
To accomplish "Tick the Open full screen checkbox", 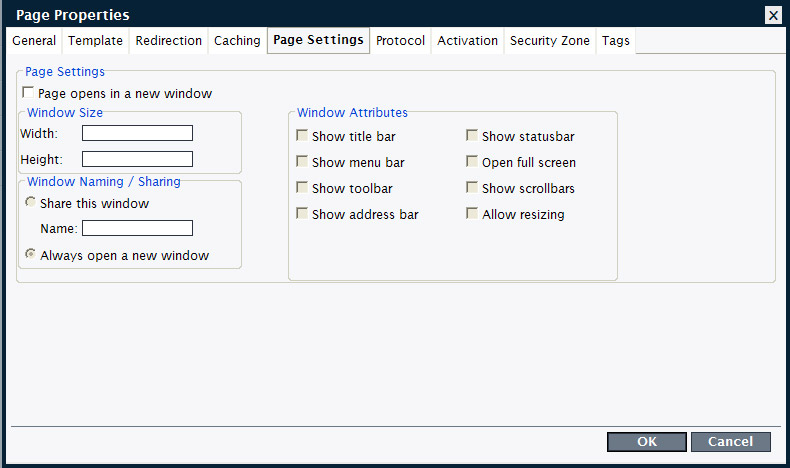I will point(472,162).
